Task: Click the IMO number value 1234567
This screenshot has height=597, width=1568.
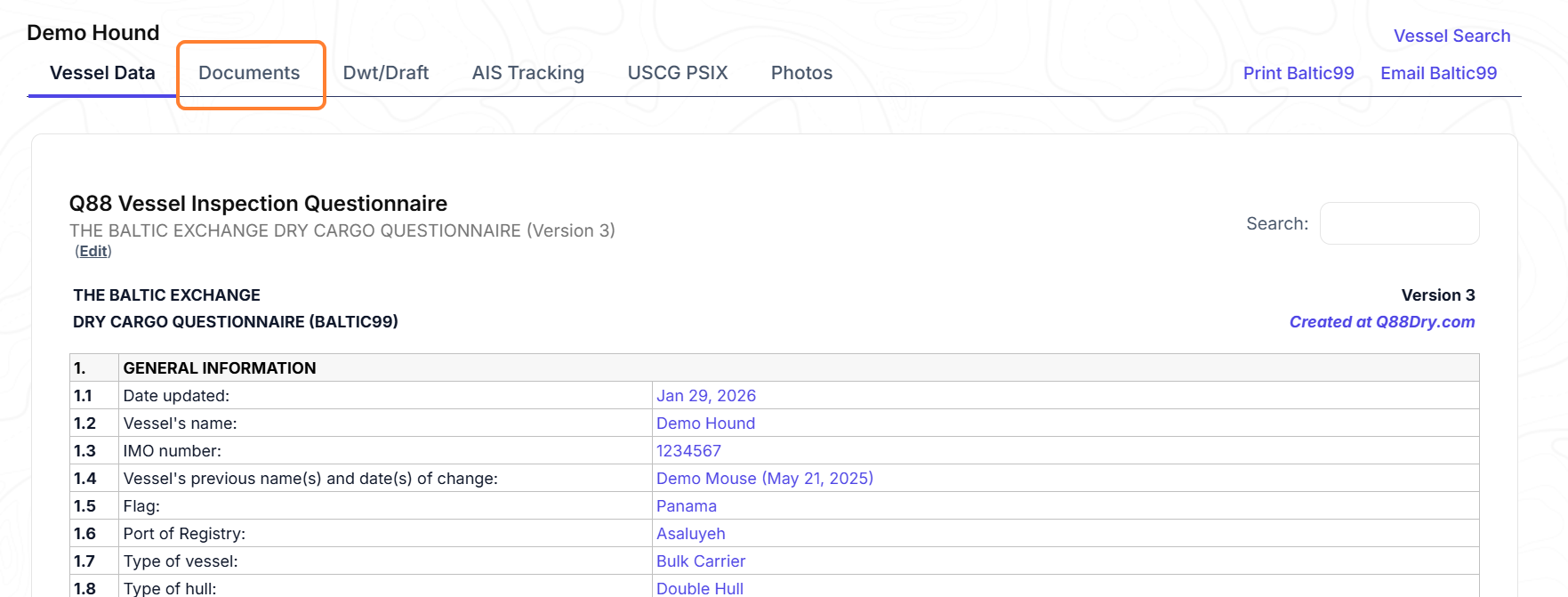Action: tap(688, 451)
